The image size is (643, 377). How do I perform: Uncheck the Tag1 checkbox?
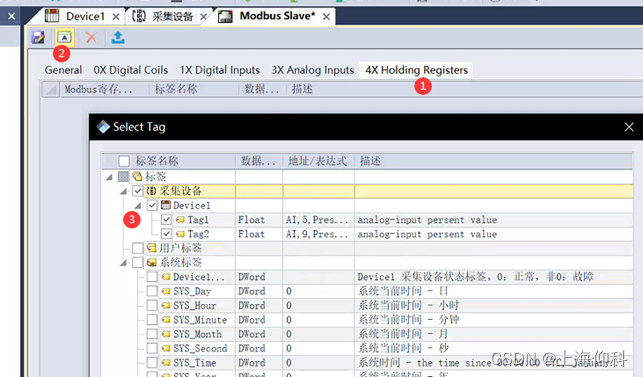pos(166,220)
